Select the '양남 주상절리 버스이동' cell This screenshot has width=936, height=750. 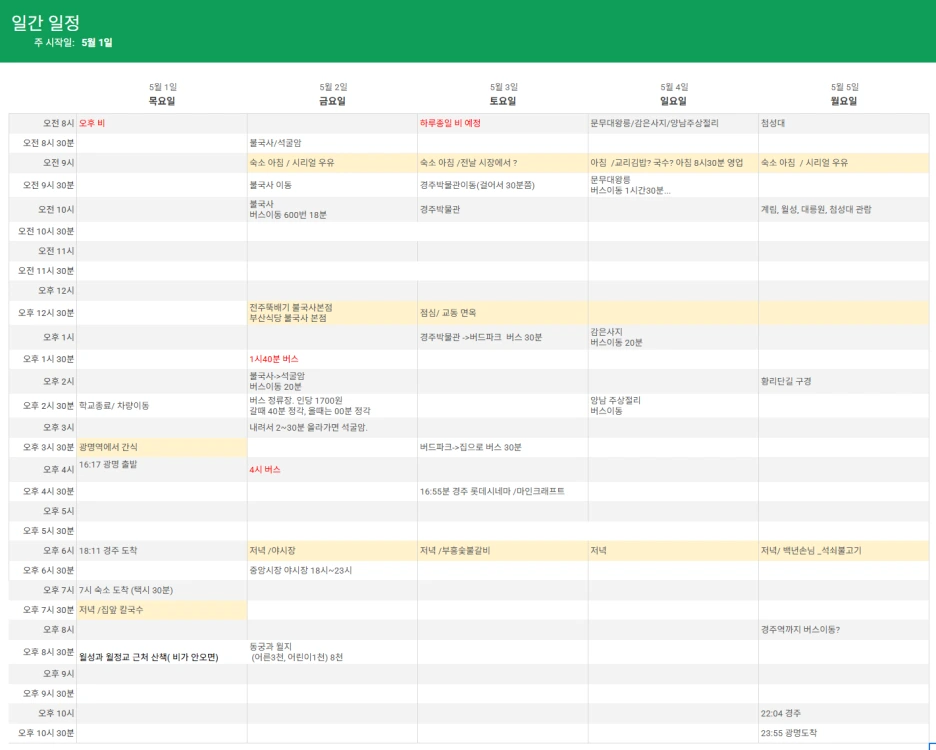(673, 405)
